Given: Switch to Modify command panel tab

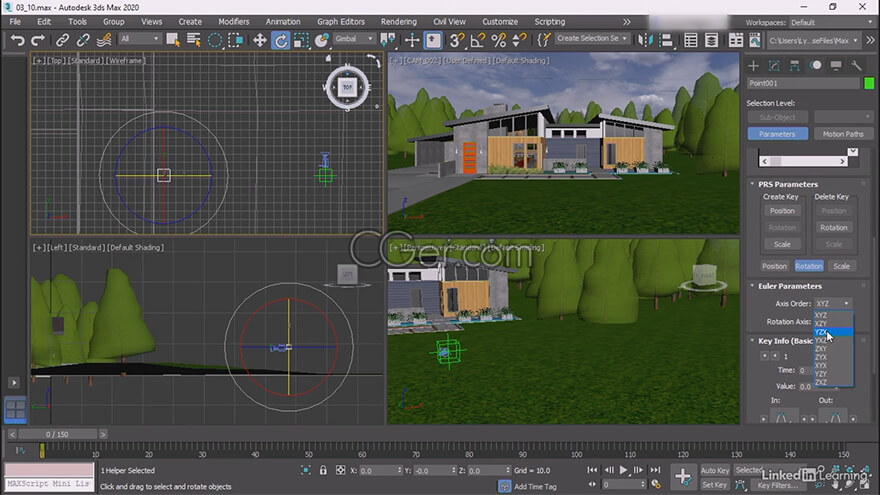Looking at the screenshot, I should (774, 66).
